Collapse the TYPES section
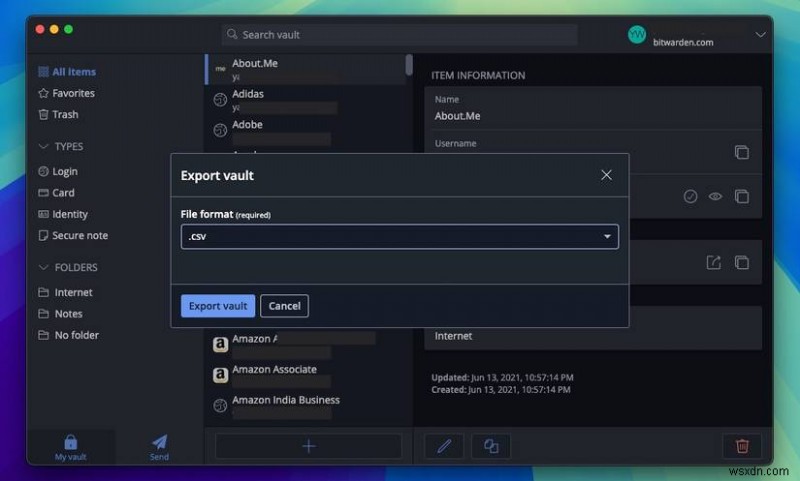The image size is (800, 481). [x=61, y=147]
